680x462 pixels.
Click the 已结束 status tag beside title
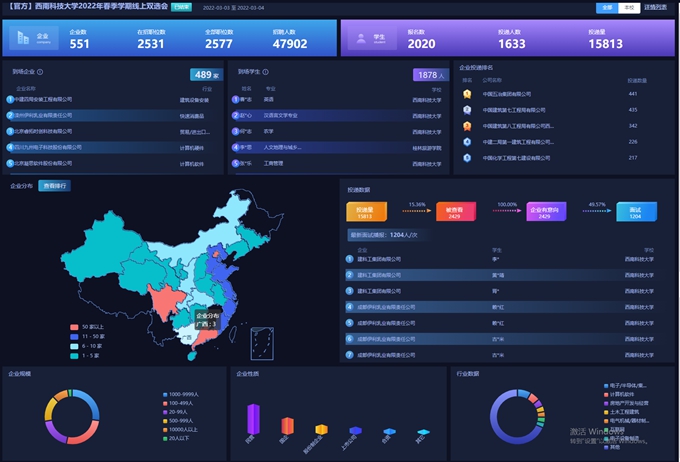tap(181, 7)
